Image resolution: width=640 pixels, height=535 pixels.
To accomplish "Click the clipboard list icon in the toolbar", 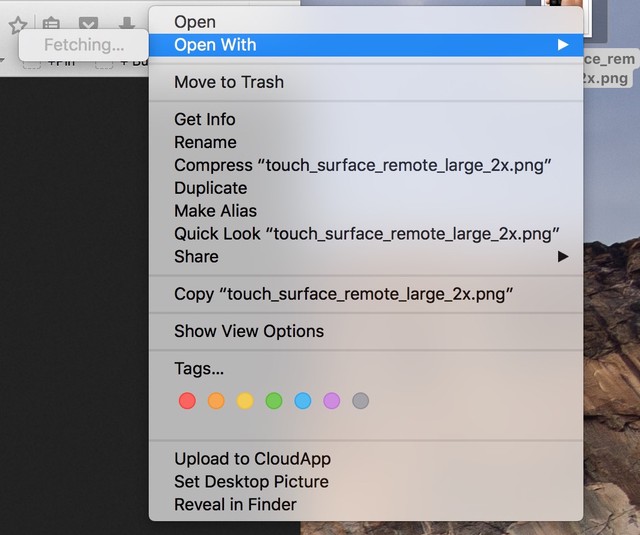I will coord(51,23).
